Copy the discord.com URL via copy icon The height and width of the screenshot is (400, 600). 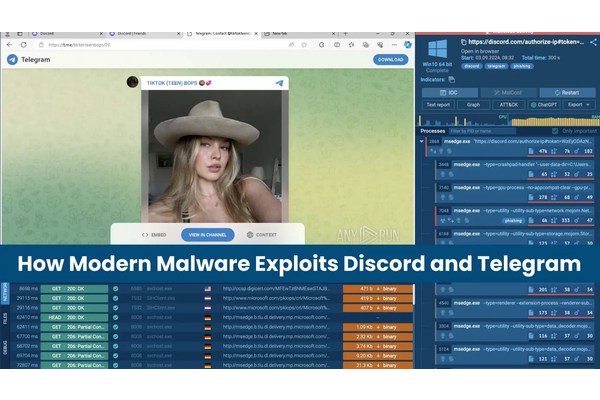click(463, 42)
